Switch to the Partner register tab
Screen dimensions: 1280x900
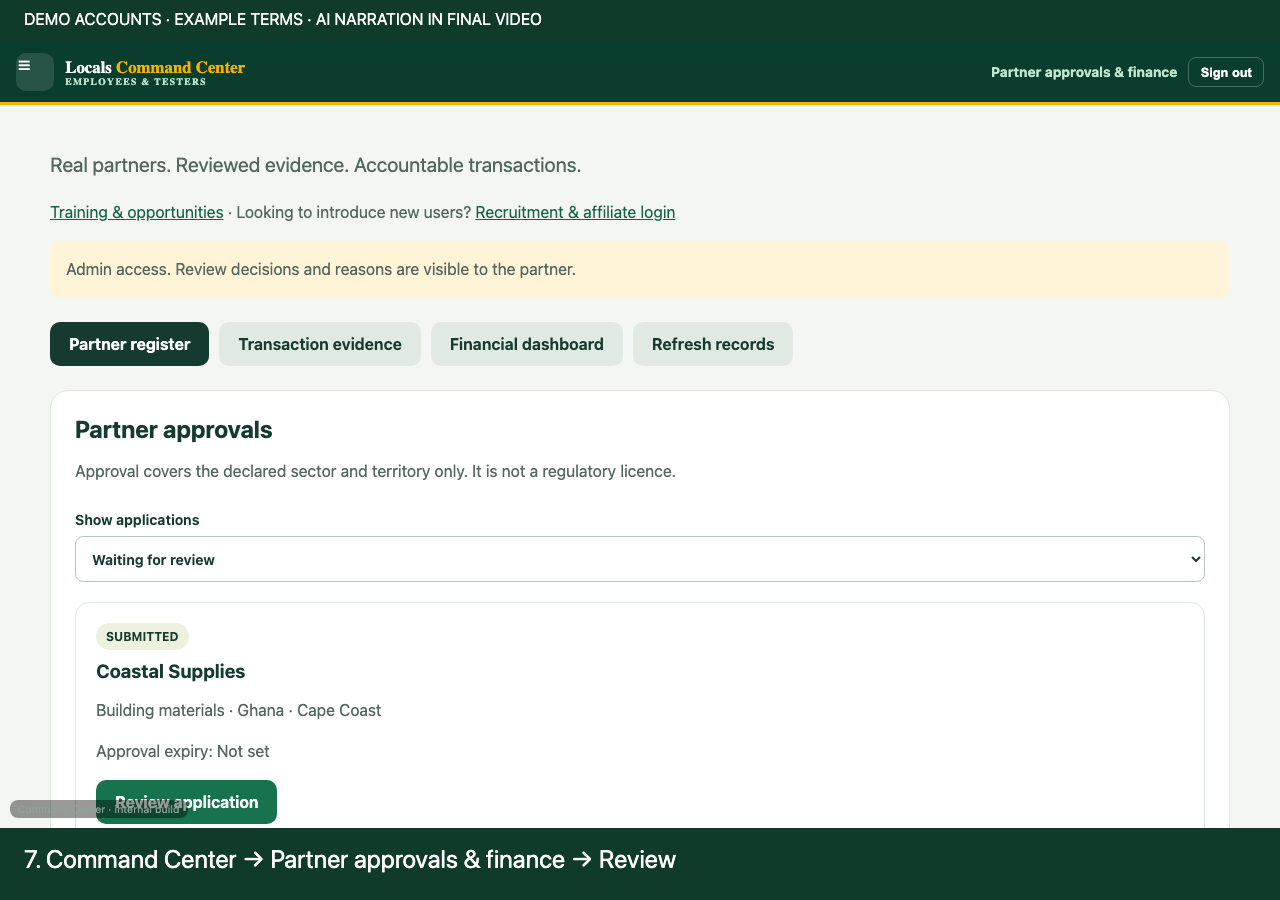[130, 344]
